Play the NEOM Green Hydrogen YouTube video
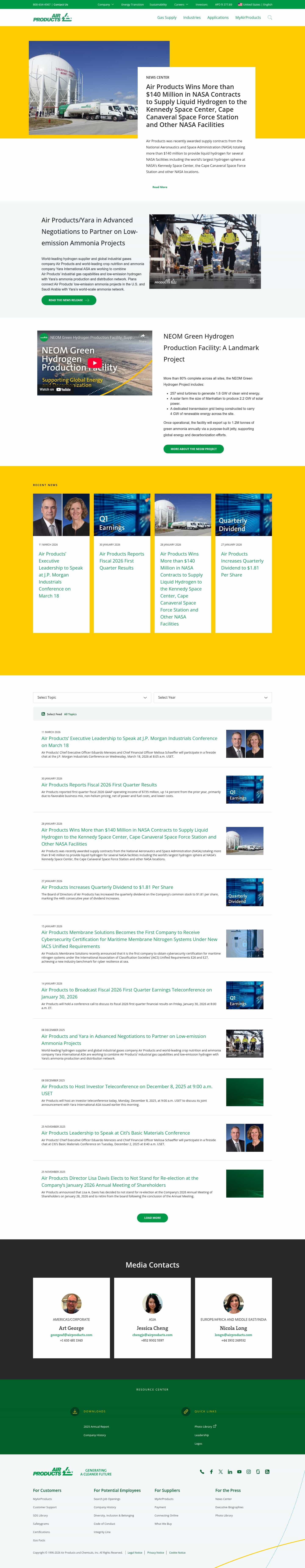This screenshot has height=1568, width=305. [94, 363]
